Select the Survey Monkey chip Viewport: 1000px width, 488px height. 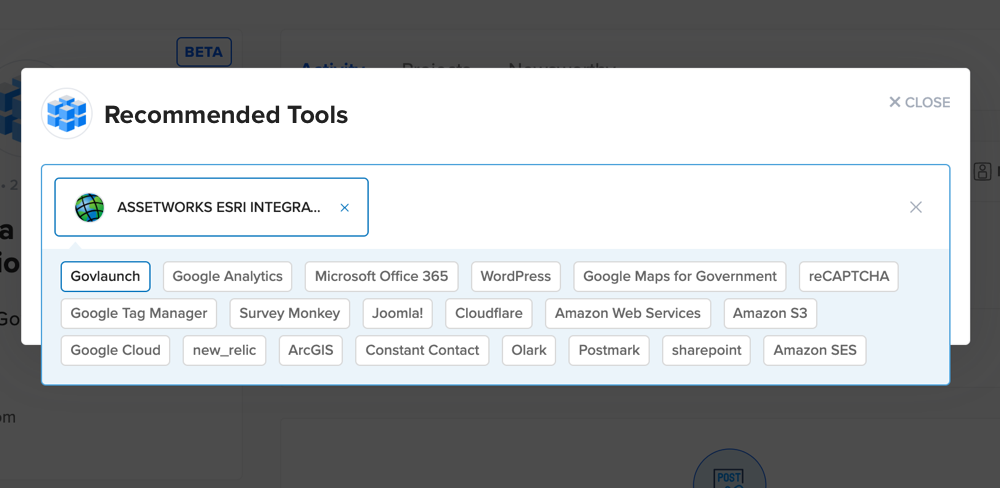click(289, 313)
